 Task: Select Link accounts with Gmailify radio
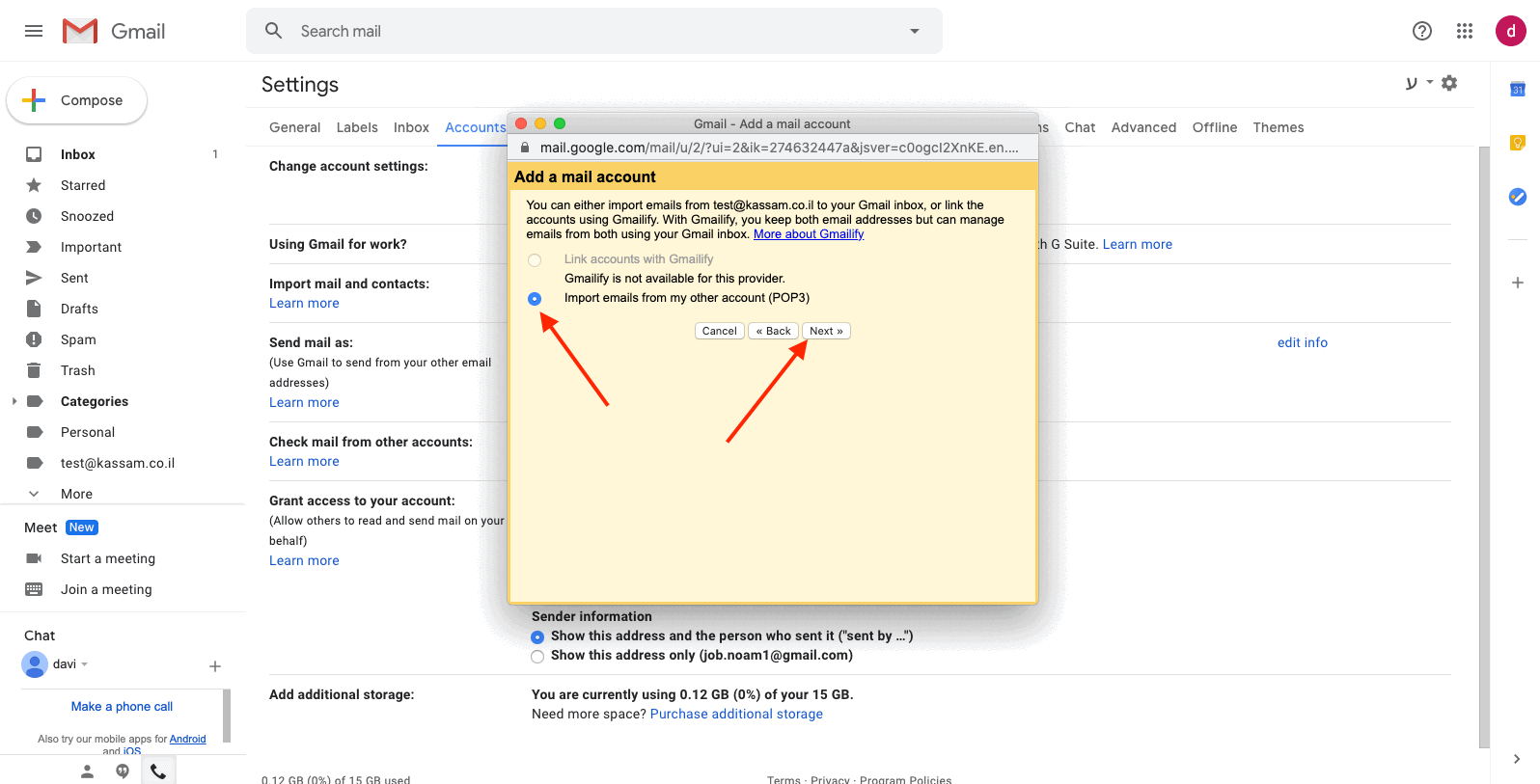(535, 260)
